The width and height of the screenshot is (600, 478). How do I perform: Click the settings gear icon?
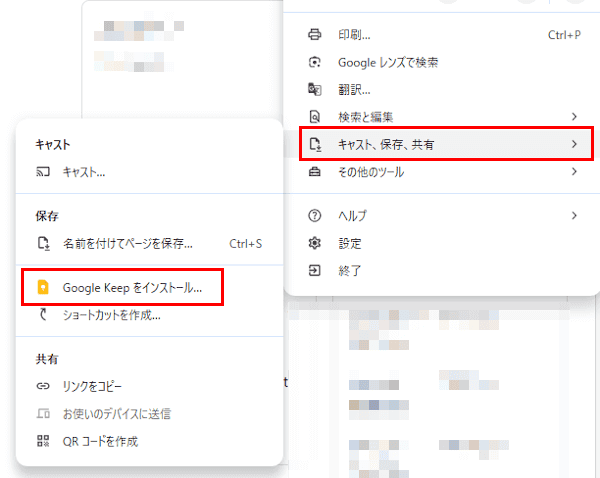315,243
